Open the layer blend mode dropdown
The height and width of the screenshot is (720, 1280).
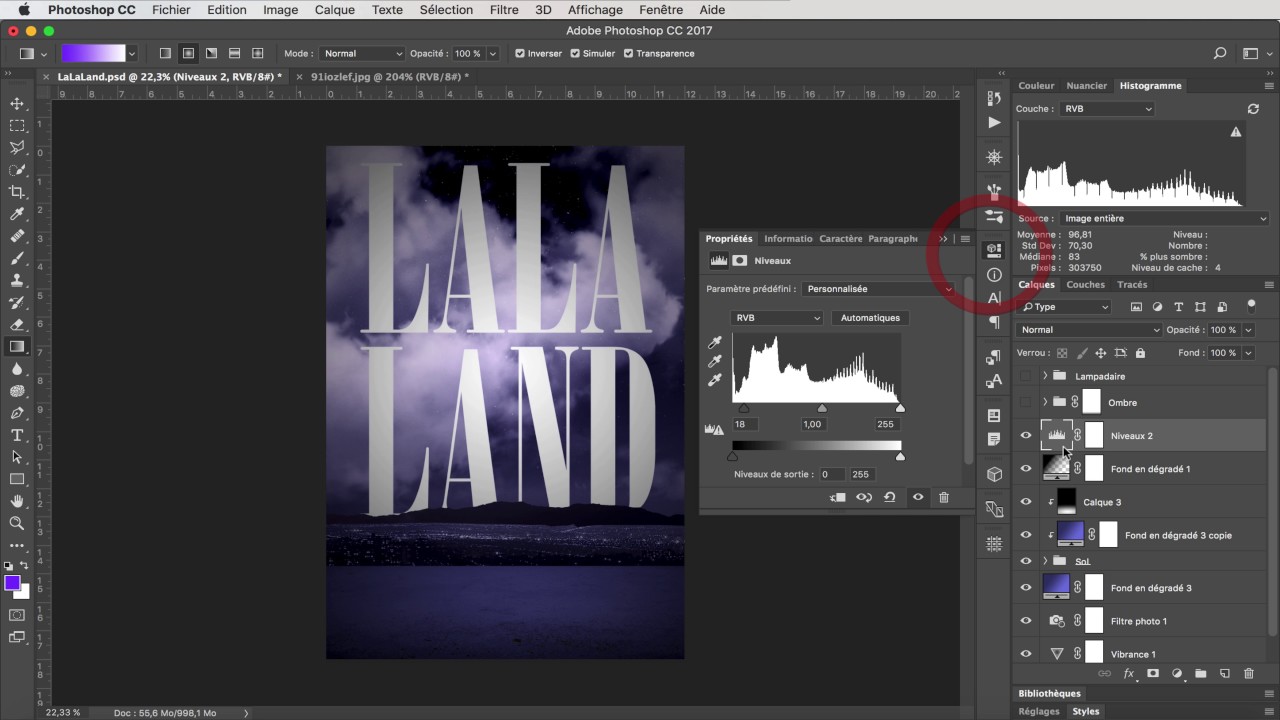click(x=1090, y=330)
